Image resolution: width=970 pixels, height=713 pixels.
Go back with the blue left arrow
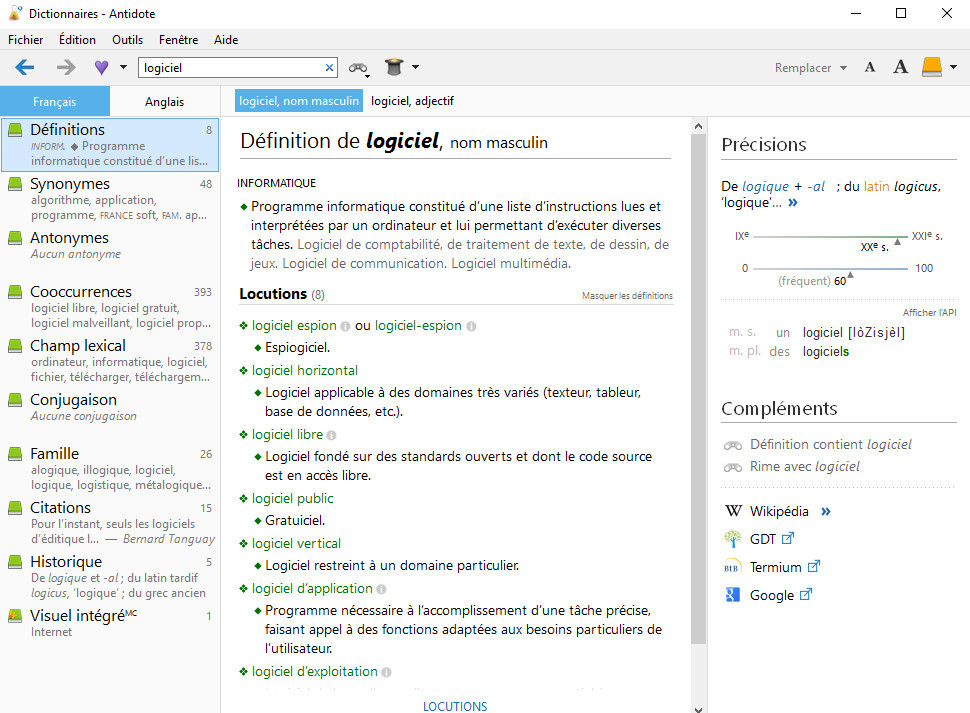pos(25,67)
